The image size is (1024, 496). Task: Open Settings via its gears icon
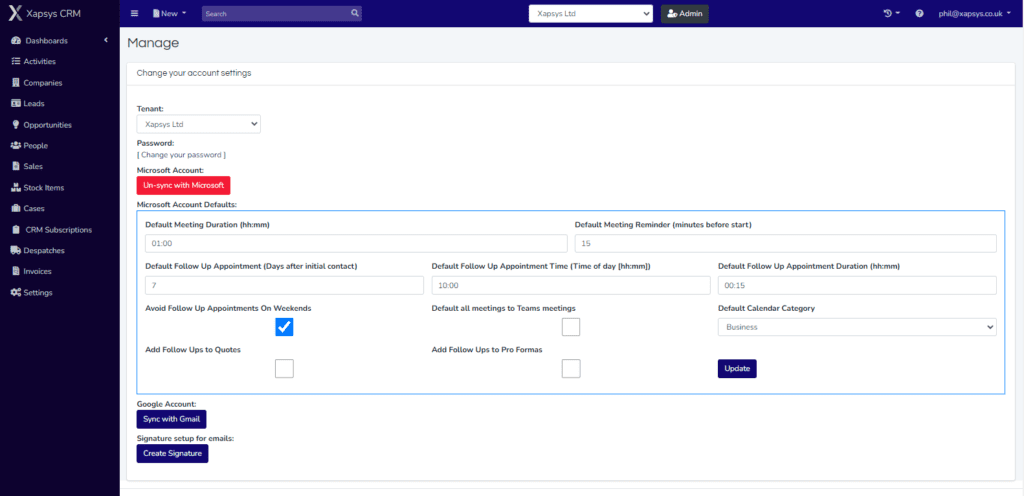point(15,292)
